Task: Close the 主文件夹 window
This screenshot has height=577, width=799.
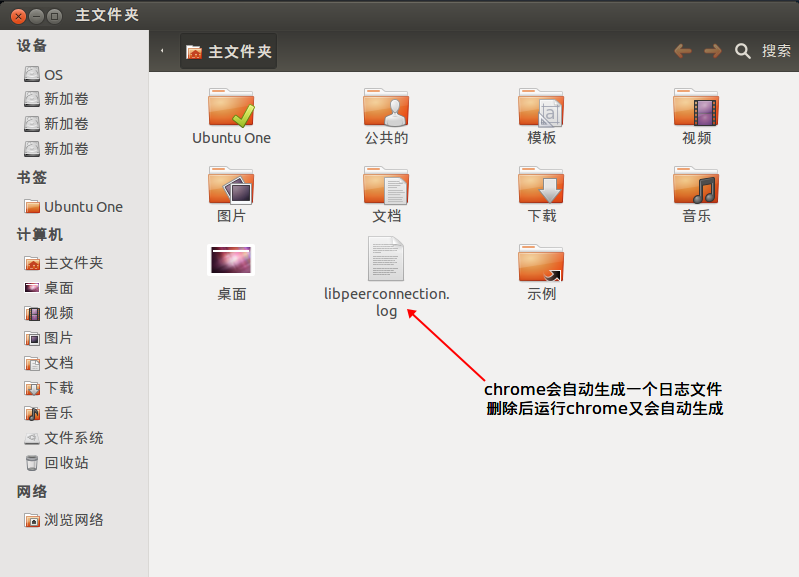Action: pos(18,16)
